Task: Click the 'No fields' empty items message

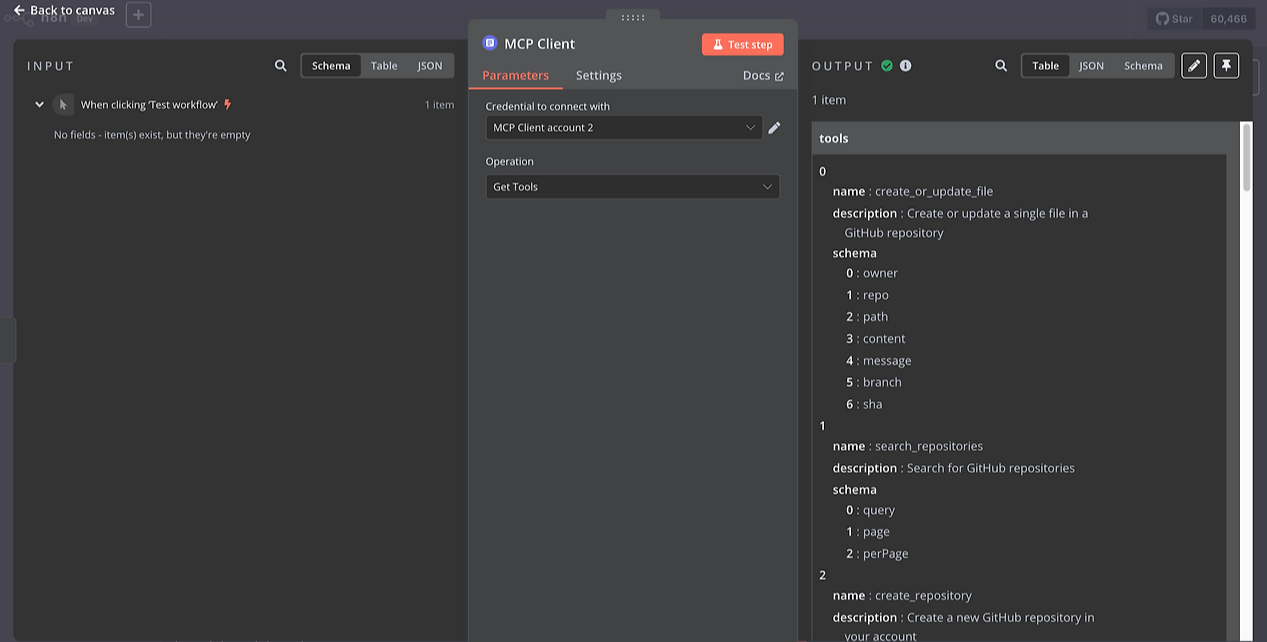Action: 152,135
